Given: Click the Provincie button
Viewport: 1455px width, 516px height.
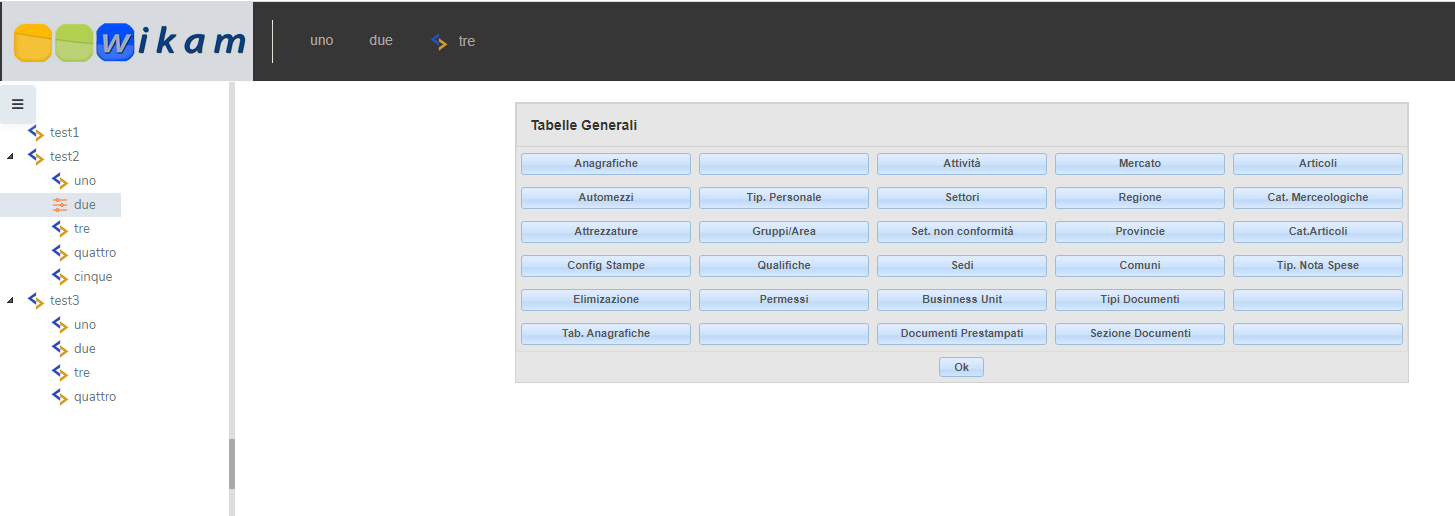Looking at the screenshot, I should click(x=1140, y=232).
